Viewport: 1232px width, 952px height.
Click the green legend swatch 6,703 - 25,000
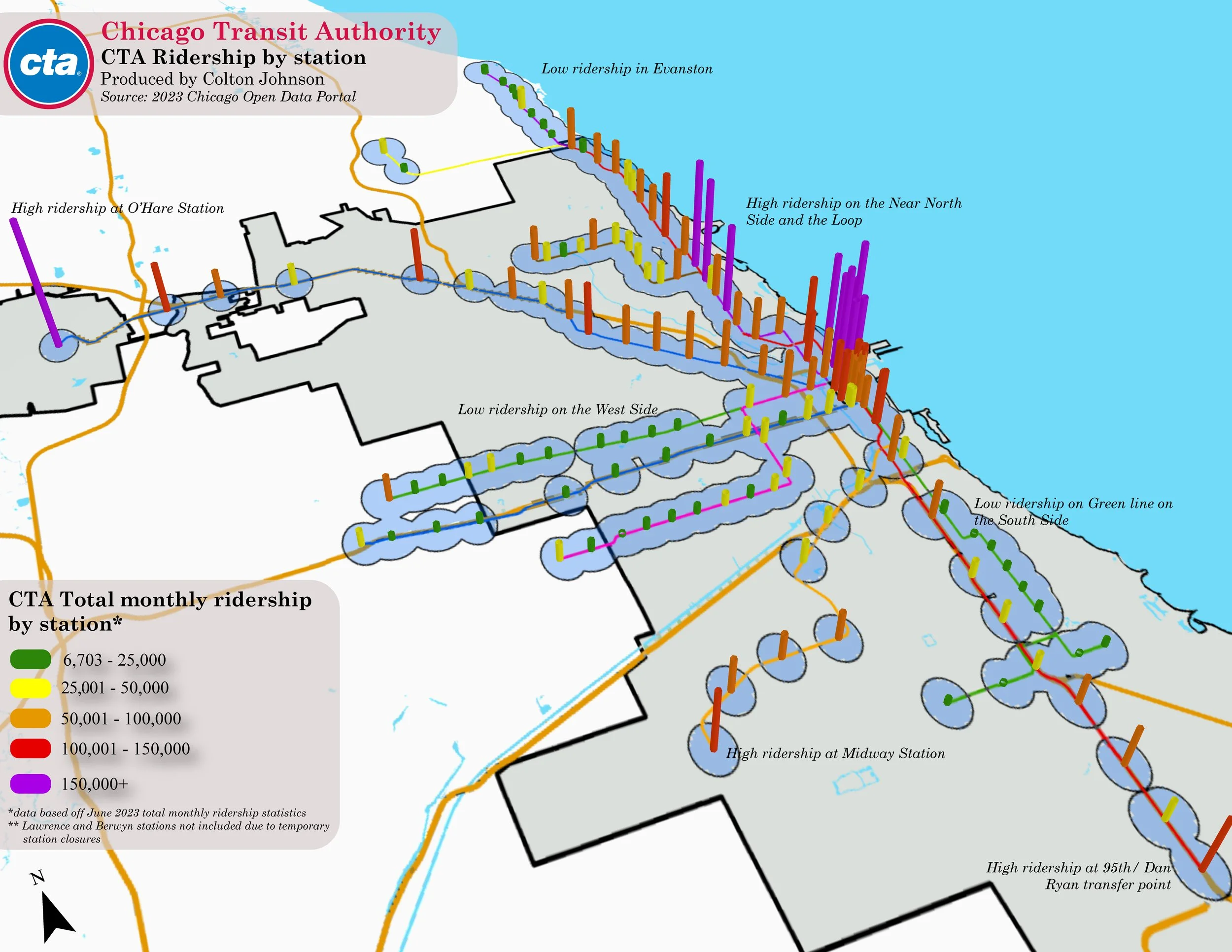[x=31, y=659]
